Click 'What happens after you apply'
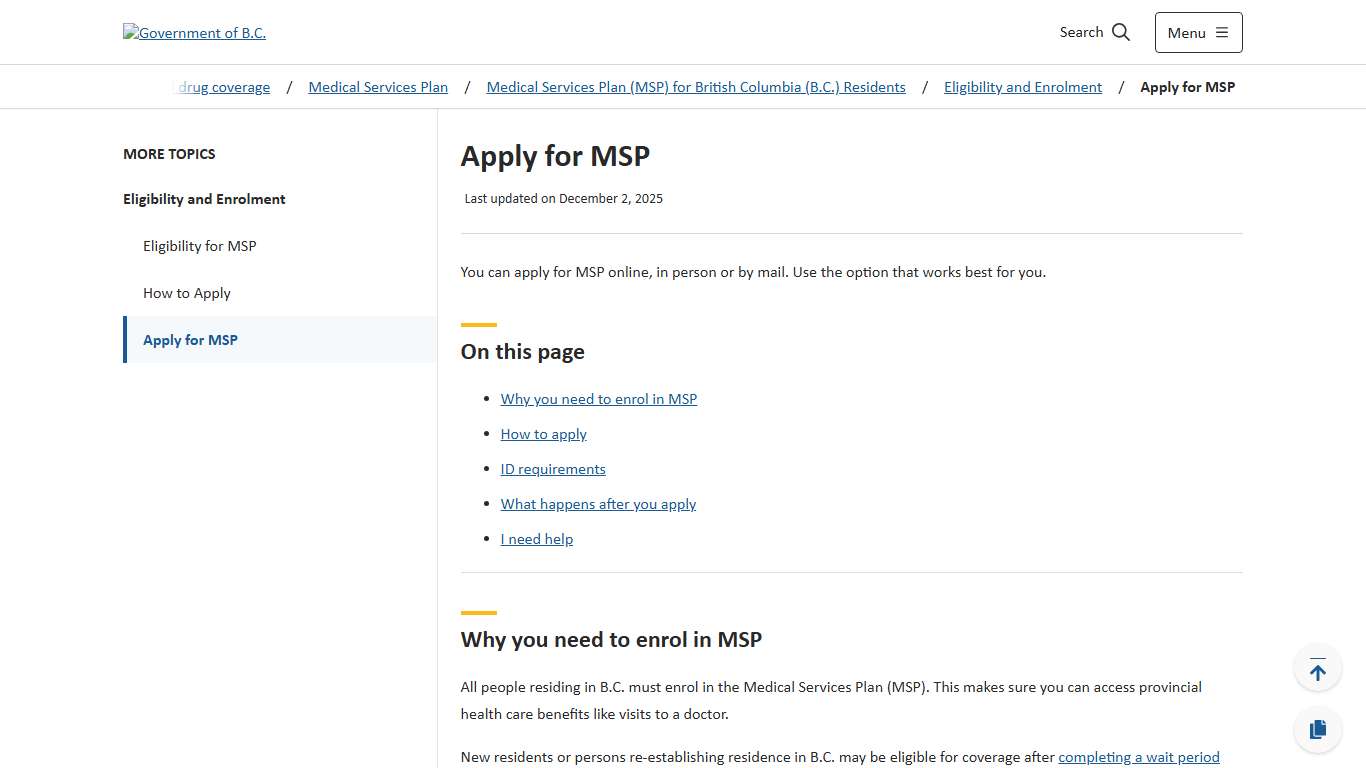 pyautogui.click(x=598, y=503)
